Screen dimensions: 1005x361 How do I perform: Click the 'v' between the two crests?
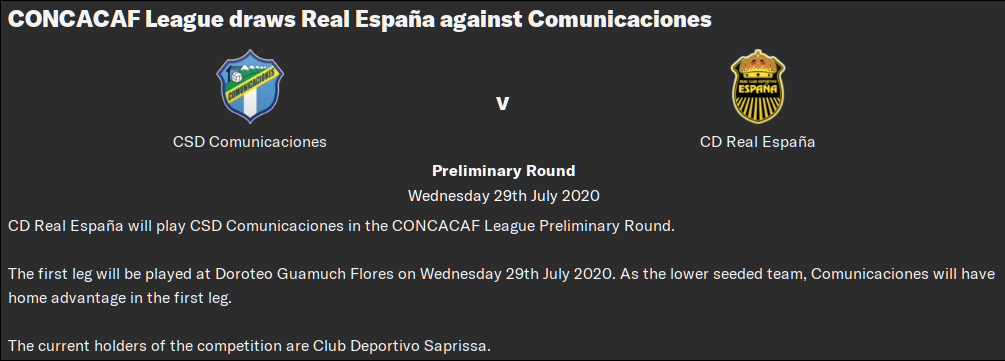click(502, 103)
